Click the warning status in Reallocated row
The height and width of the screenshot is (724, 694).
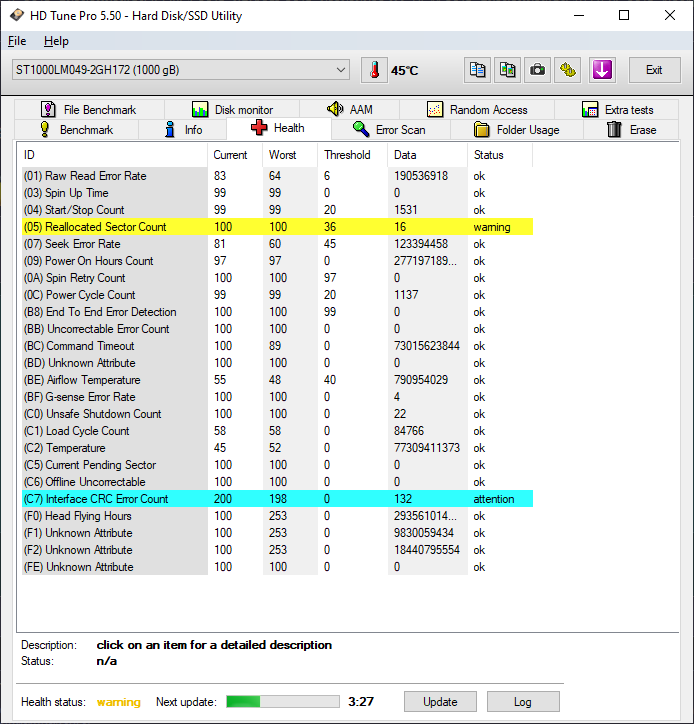tap(492, 227)
